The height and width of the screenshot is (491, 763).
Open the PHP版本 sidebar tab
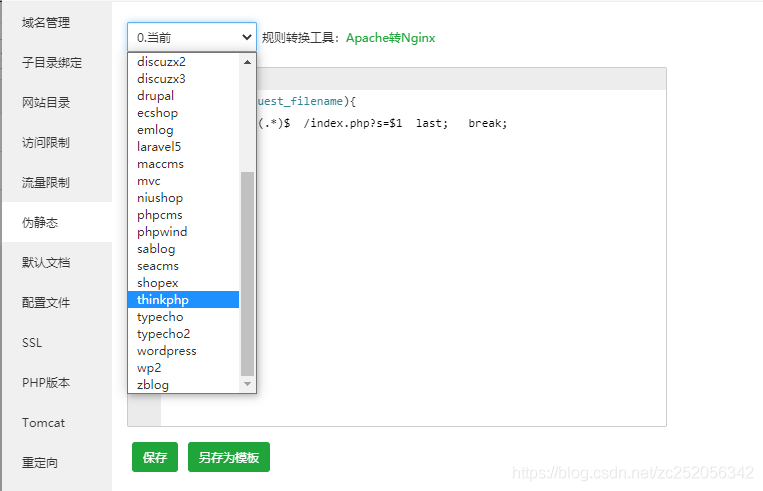click(x=57, y=382)
